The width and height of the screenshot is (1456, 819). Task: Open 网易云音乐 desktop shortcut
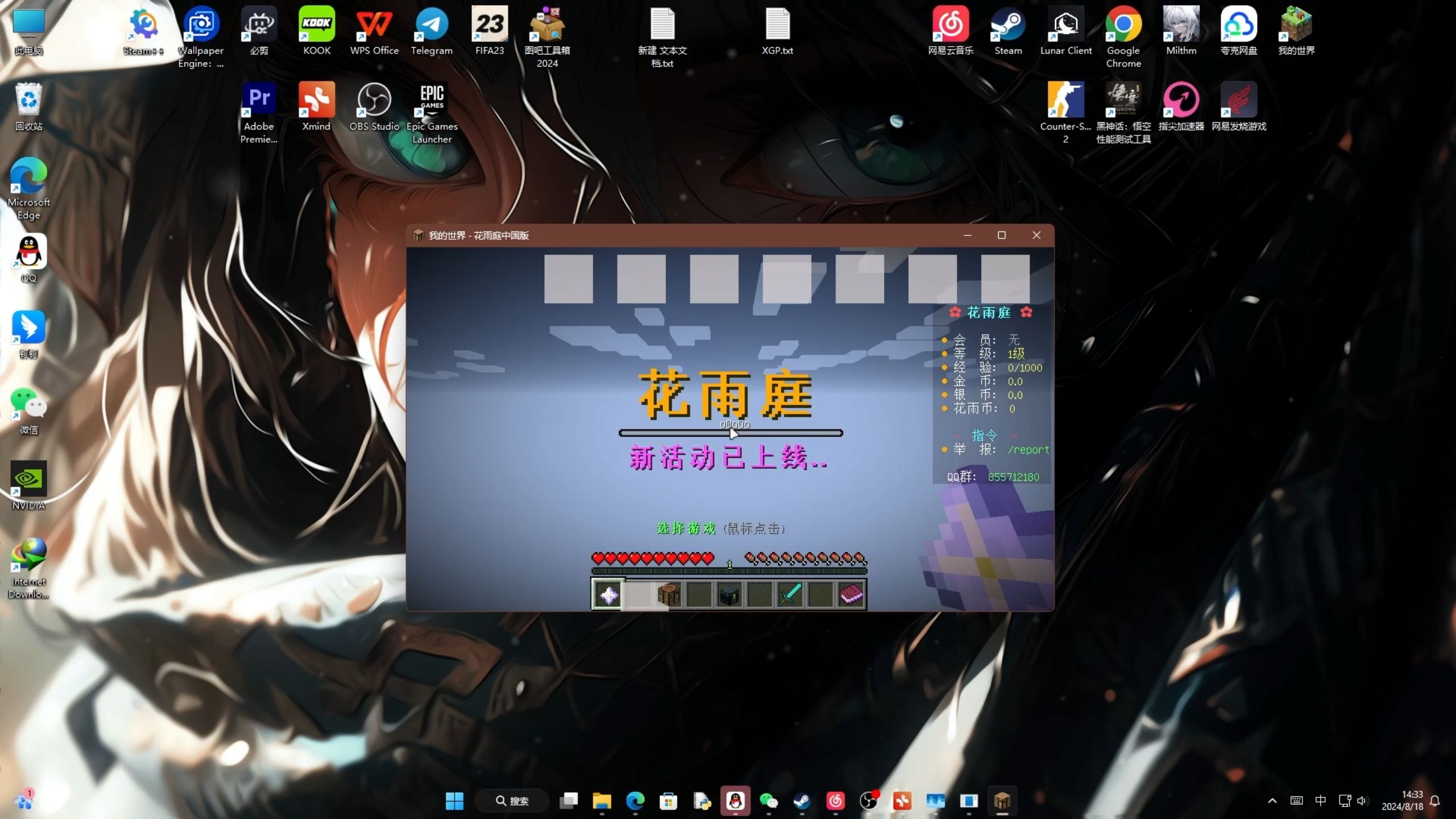pyautogui.click(x=950, y=32)
